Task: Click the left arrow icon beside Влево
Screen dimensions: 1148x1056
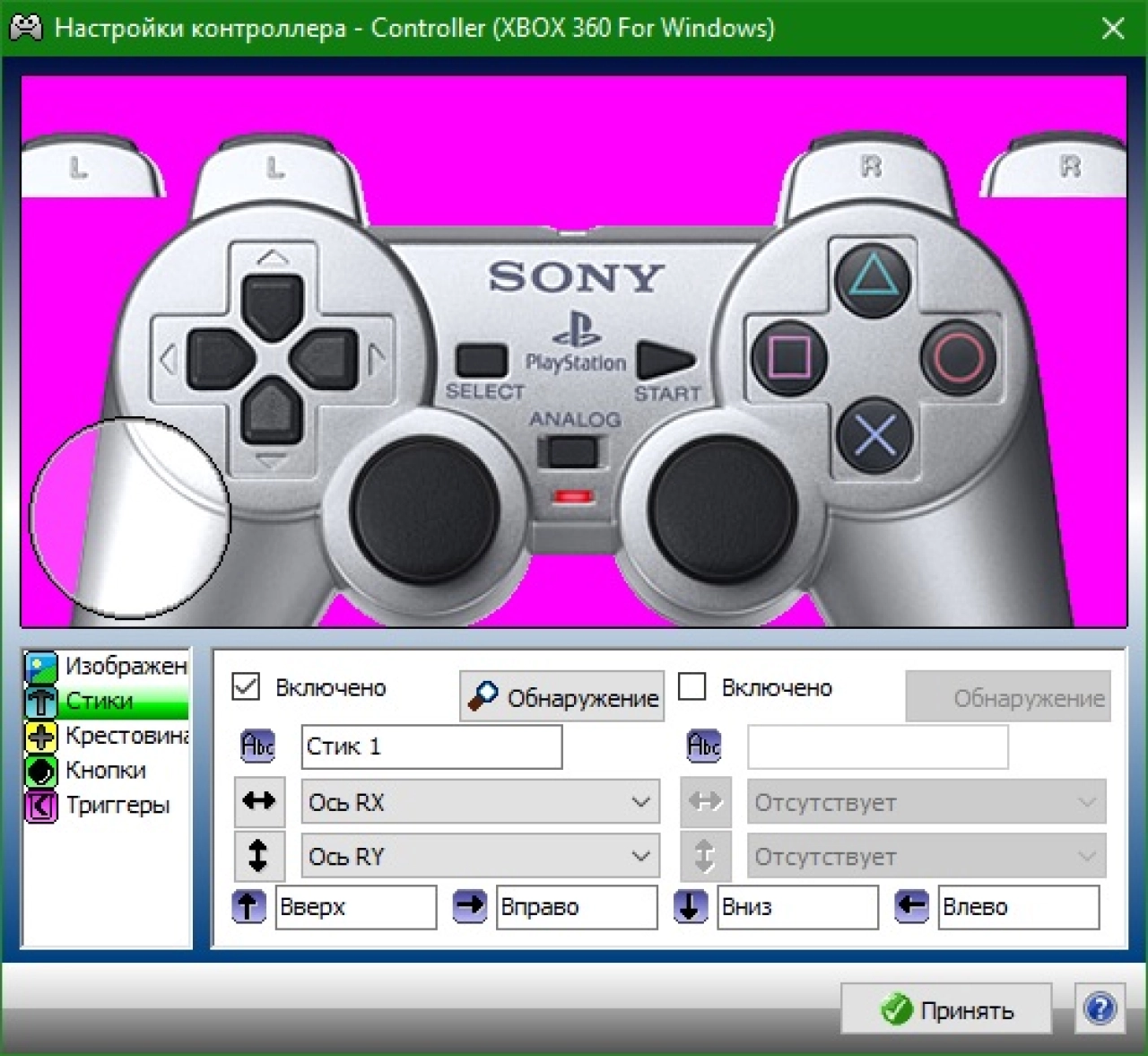Action: point(911,906)
